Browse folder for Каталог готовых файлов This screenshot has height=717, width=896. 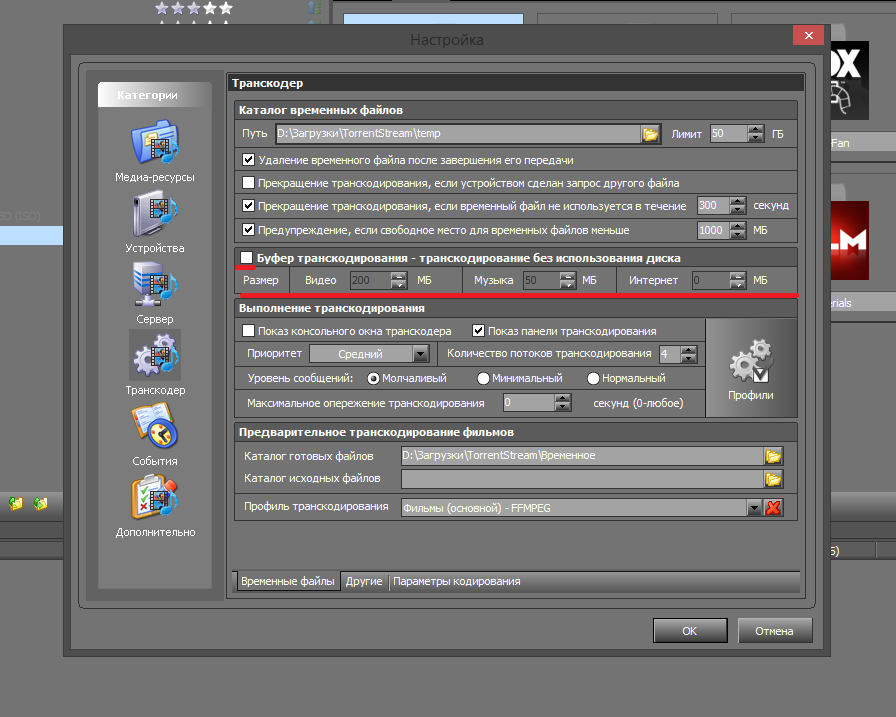click(773, 456)
